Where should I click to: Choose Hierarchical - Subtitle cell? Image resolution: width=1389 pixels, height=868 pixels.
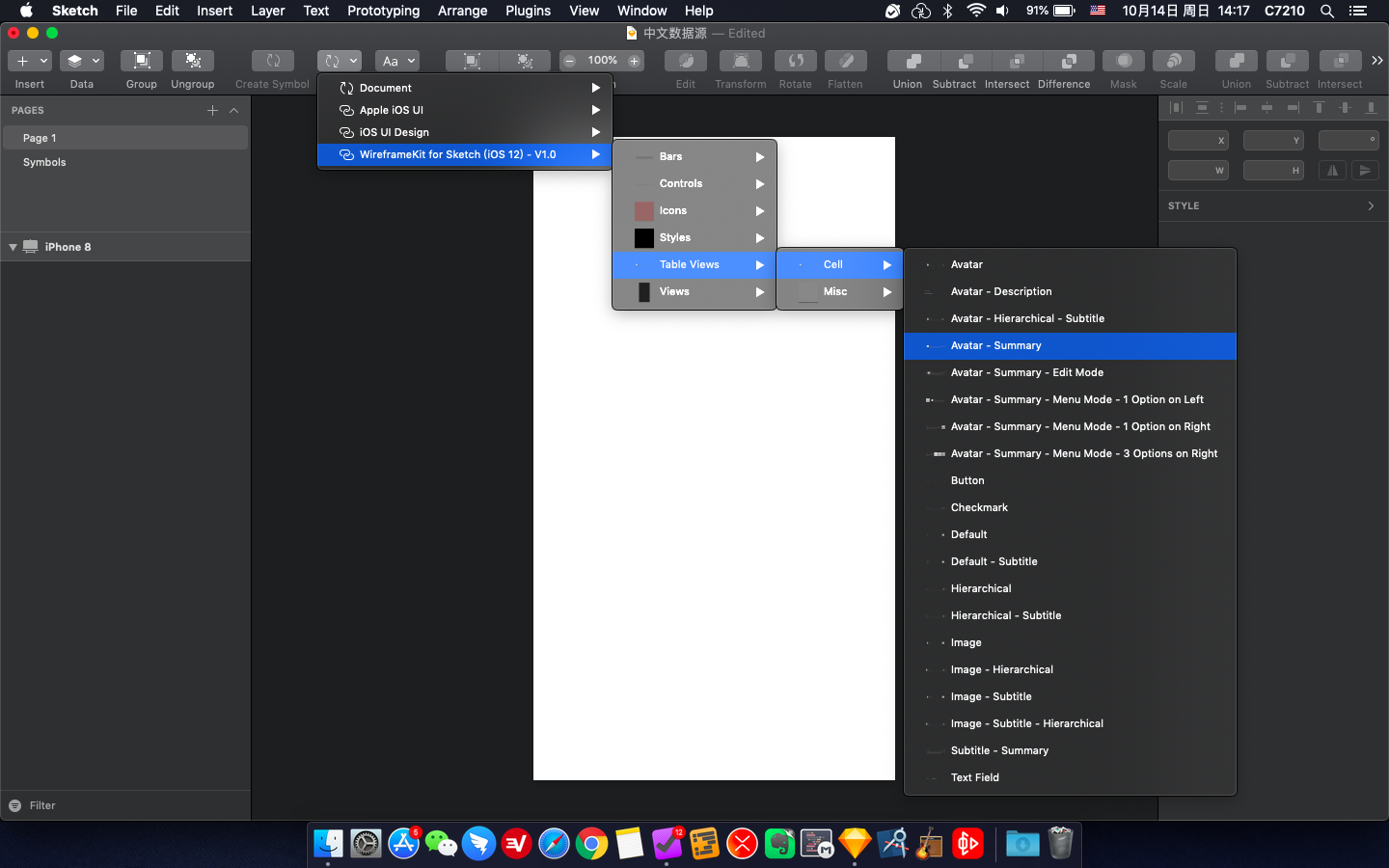(x=1070, y=615)
